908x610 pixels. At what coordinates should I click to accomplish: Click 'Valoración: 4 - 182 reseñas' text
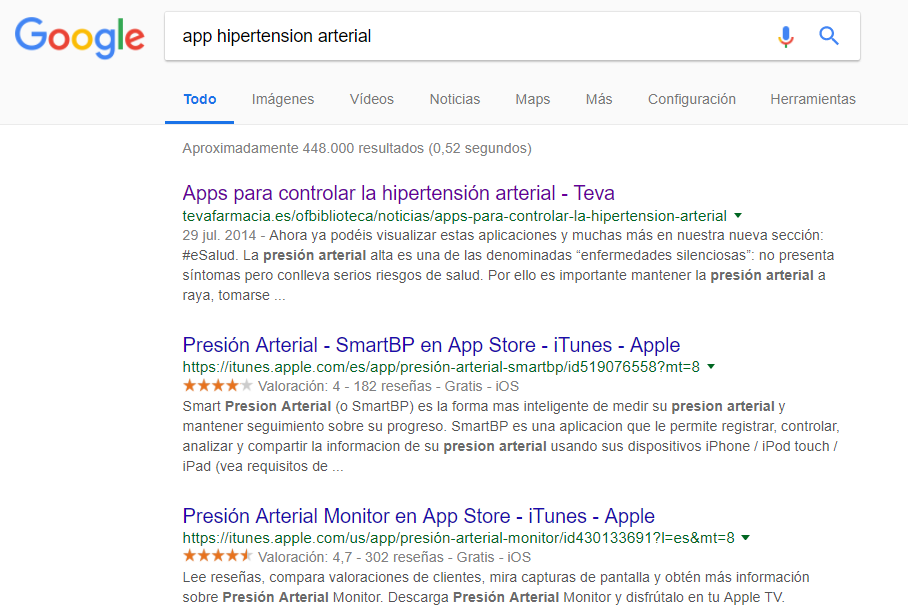345,386
